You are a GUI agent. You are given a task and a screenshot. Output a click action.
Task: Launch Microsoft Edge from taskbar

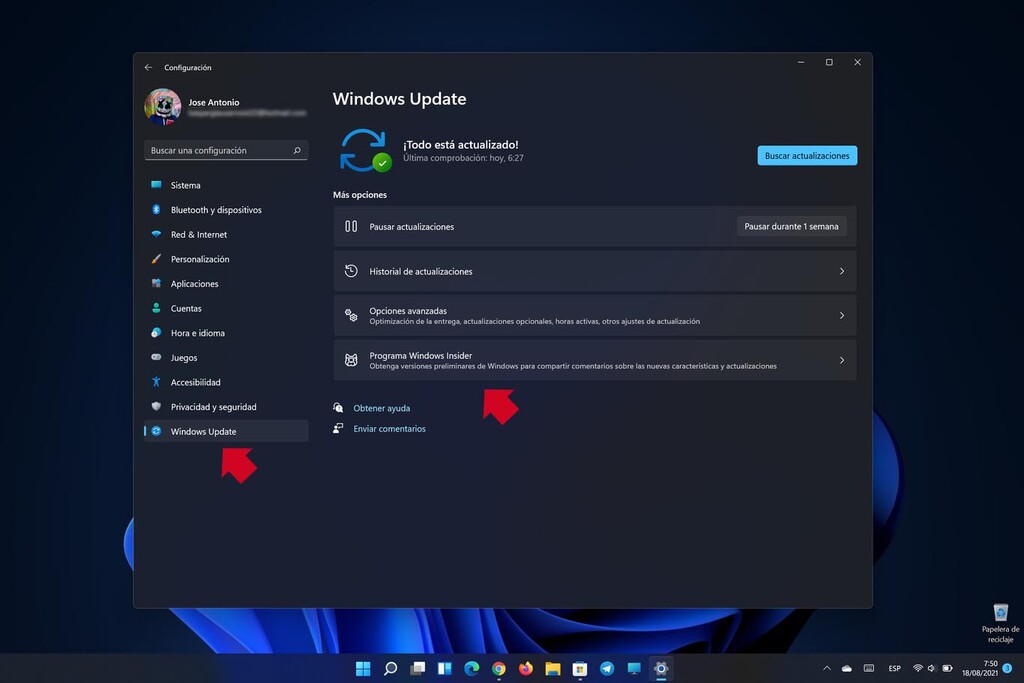pyautogui.click(x=472, y=668)
